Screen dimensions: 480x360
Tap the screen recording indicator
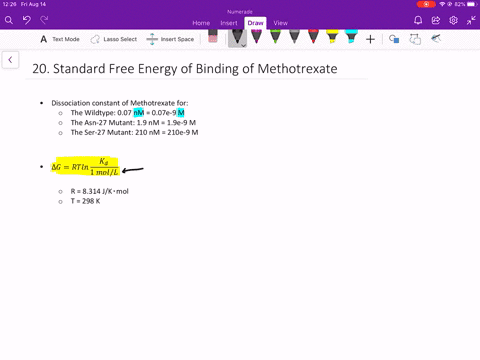(x=426, y=4)
